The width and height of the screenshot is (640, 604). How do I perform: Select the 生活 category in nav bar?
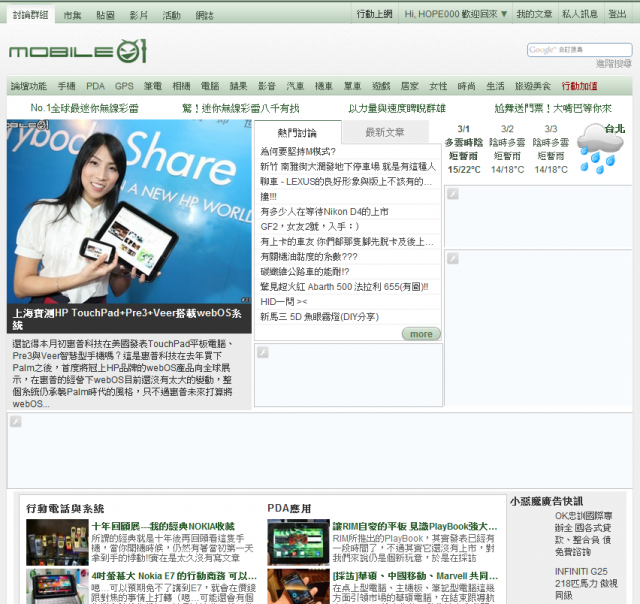[x=495, y=86]
